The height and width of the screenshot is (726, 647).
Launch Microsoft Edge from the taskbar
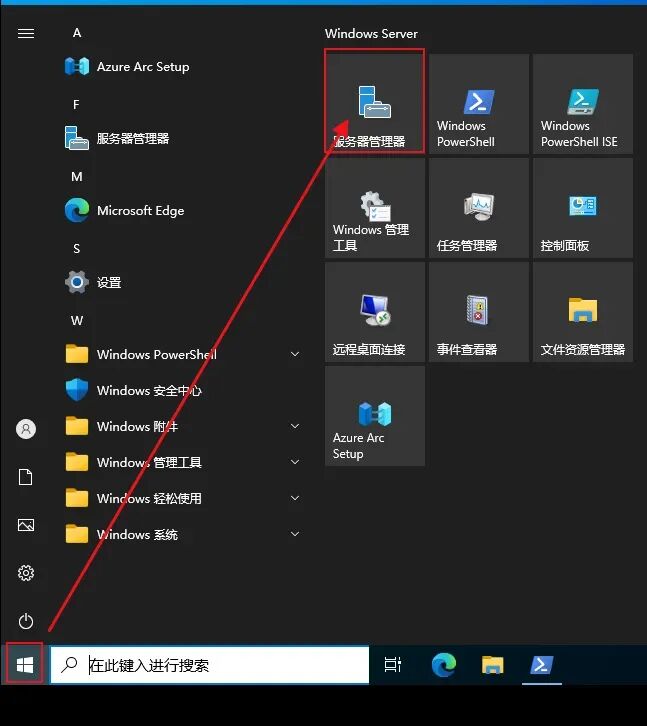(x=444, y=665)
